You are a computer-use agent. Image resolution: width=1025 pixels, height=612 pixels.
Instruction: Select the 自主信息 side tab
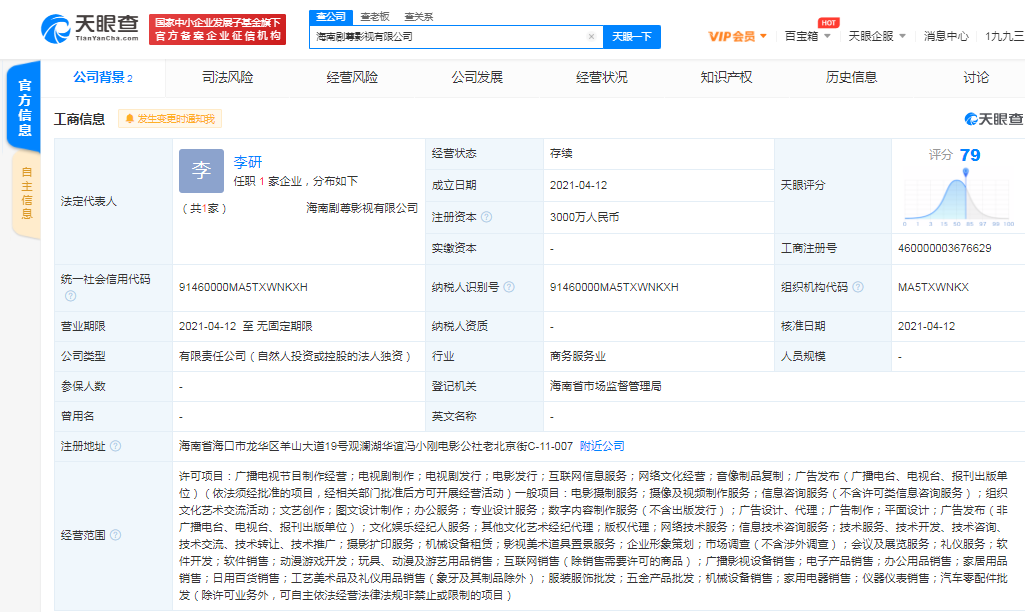[x=26, y=194]
